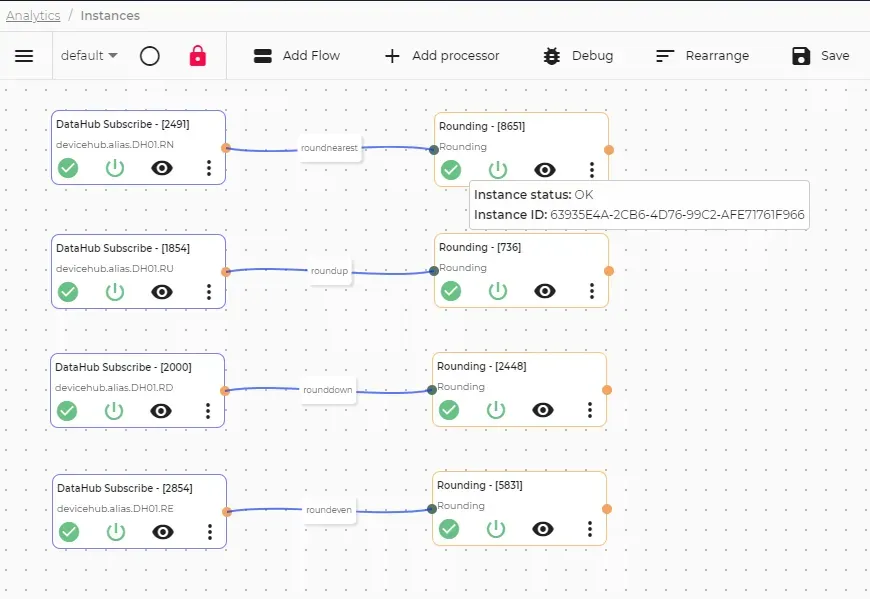View DataHub Subscribe [2491] with eye icon
This screenshot has height=599, width=870.
click(162, 168)
